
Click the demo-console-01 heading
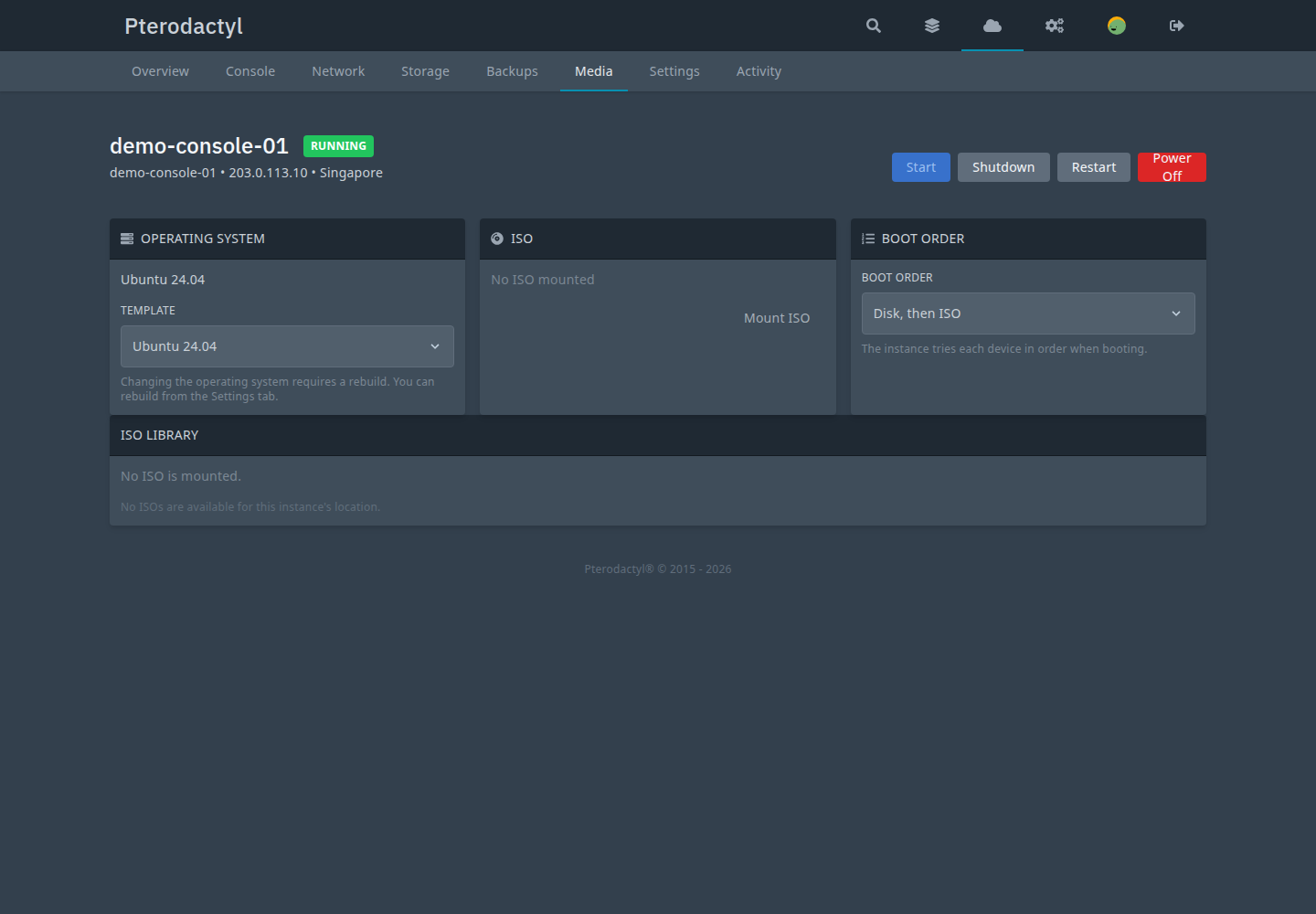[x=199, y=146]
